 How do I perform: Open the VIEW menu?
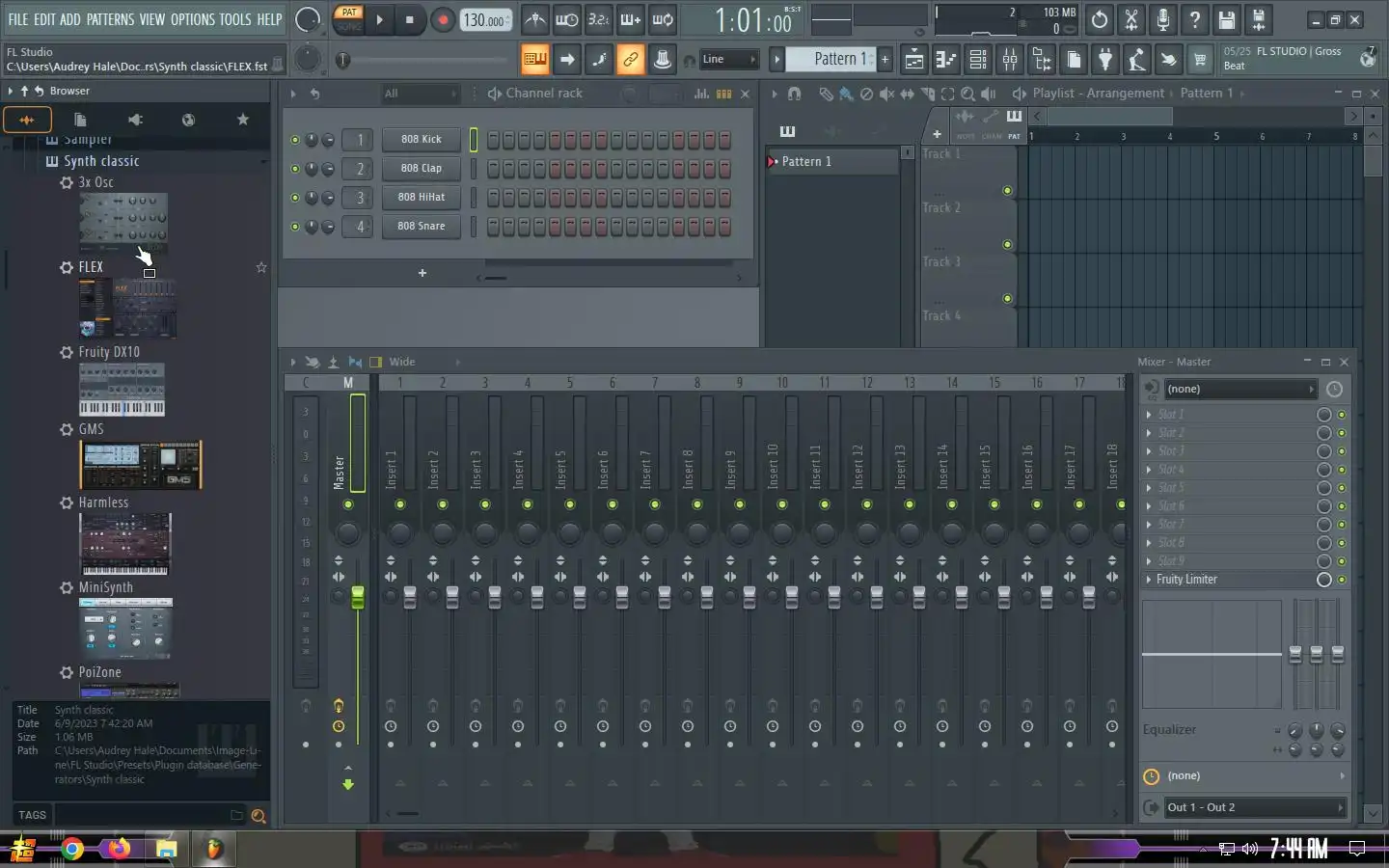pyautogui.click(x=152, y=19)
